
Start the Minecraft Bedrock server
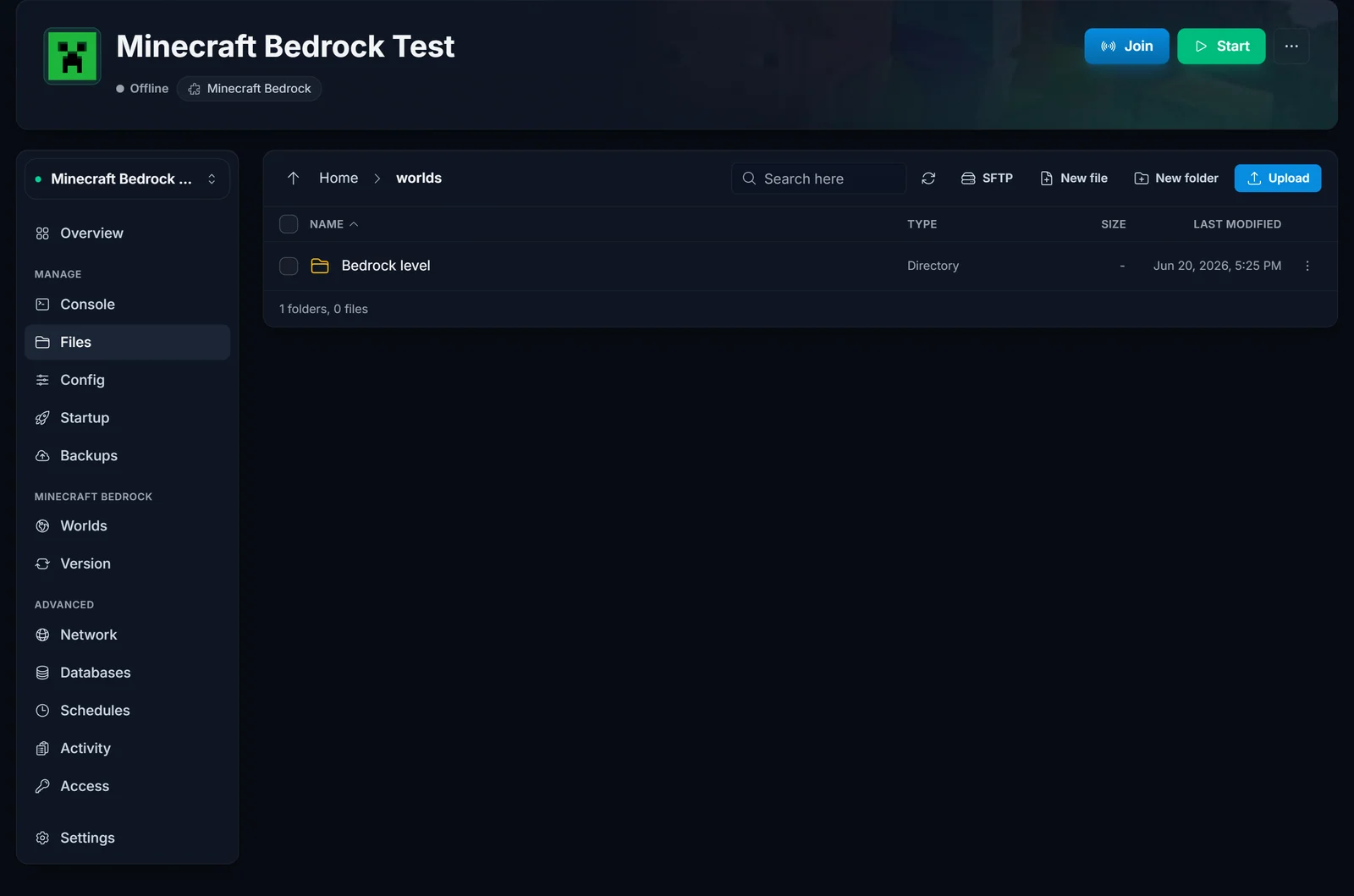(x=1221, y=47)
